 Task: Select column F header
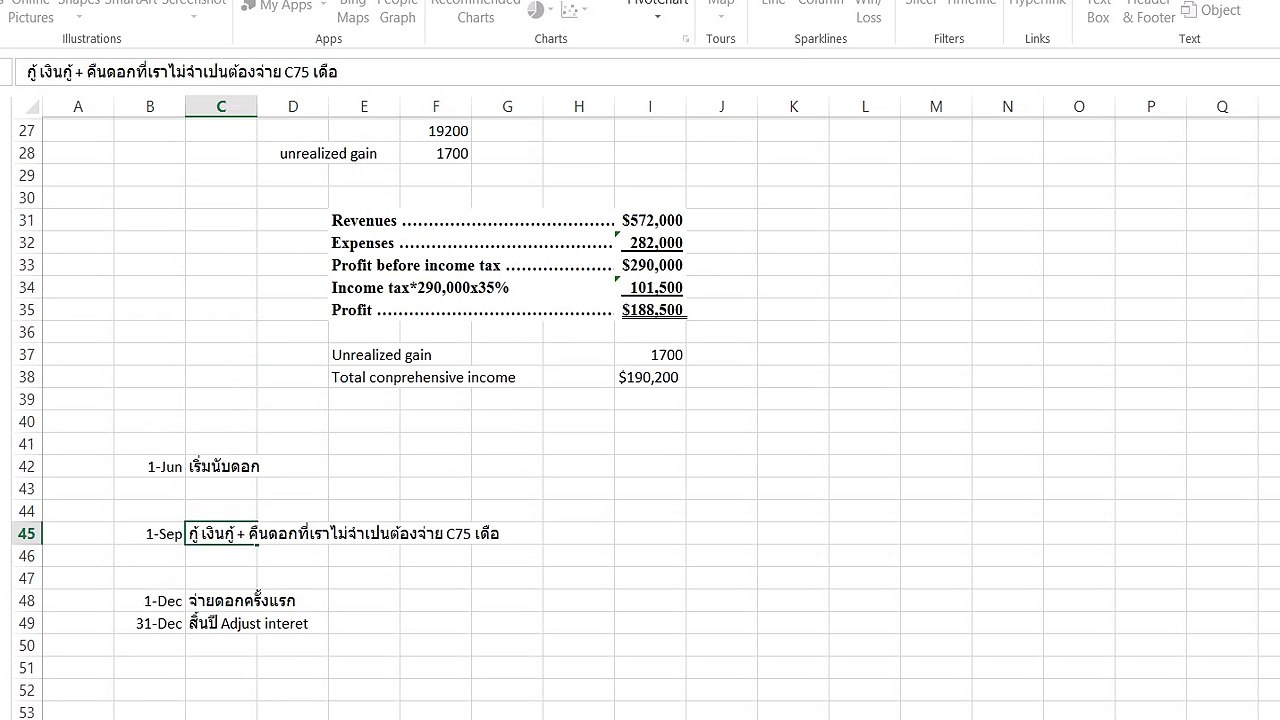point(436,107)
